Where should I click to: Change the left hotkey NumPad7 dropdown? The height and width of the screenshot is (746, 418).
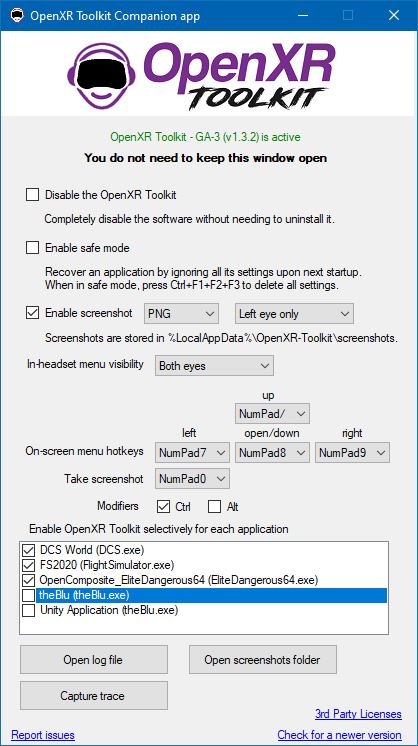point(192,453)
